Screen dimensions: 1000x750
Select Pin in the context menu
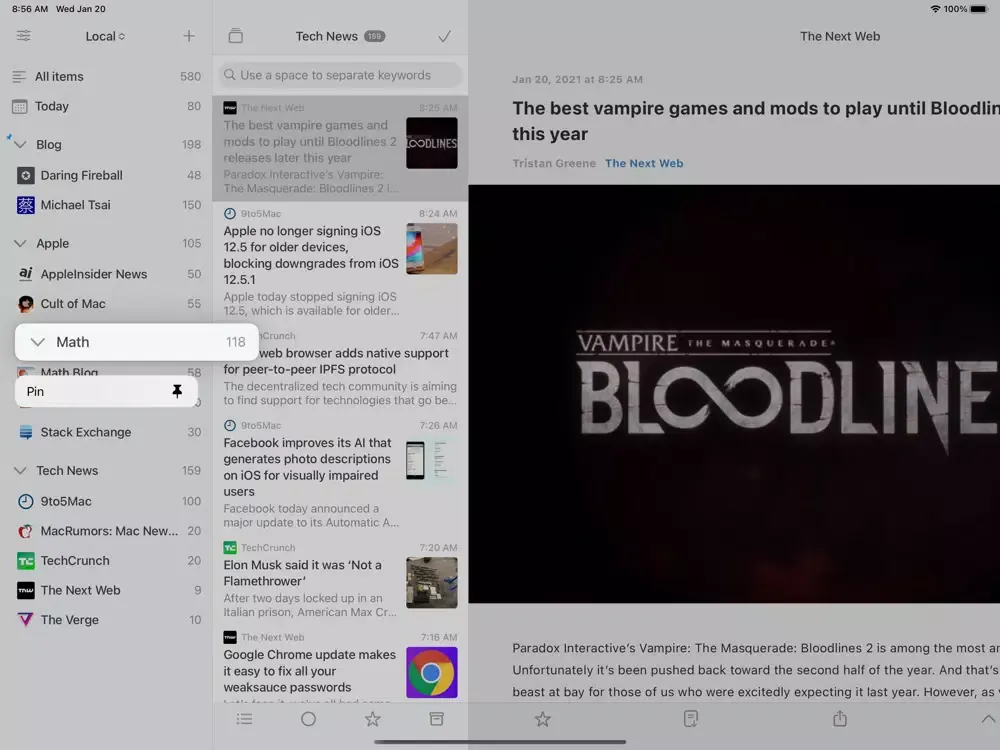[106, 392]
